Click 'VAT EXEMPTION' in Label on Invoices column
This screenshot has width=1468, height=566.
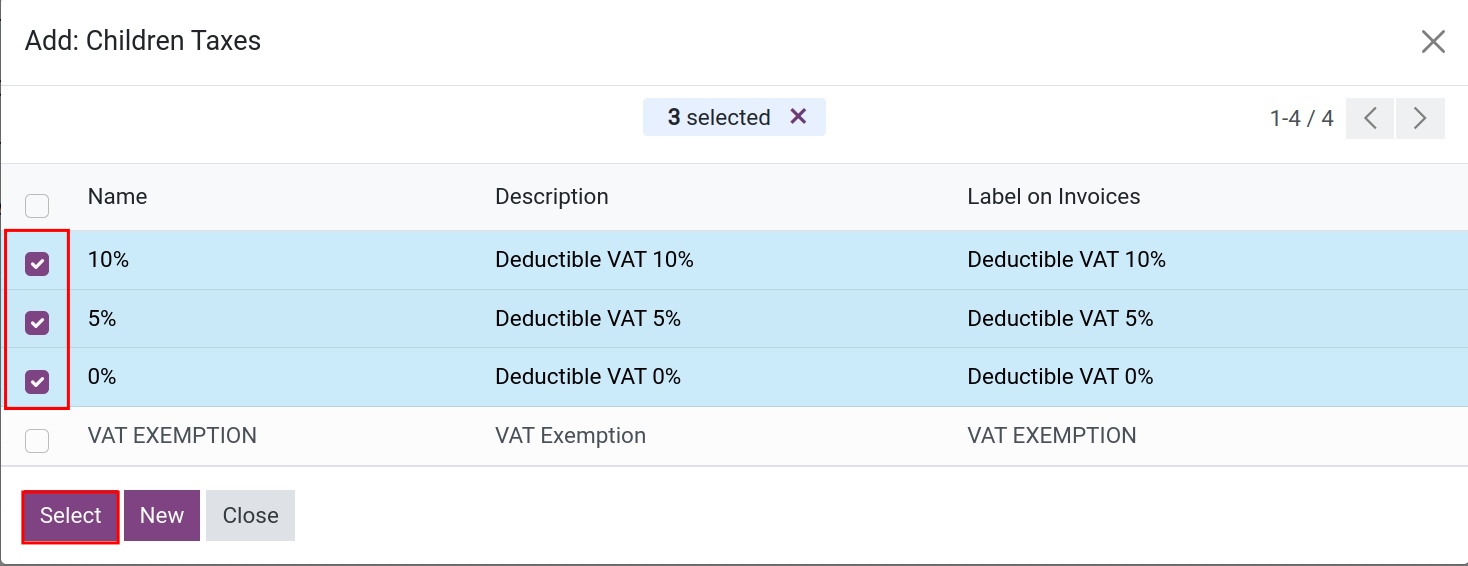click(1052, 436)
